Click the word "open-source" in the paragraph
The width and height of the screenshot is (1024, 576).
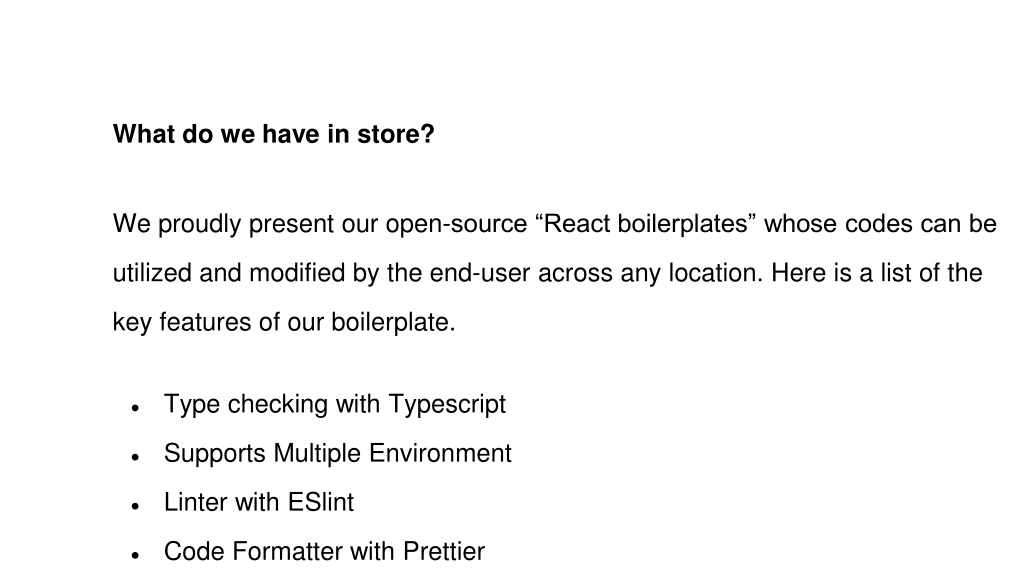[x=456, y=225]
